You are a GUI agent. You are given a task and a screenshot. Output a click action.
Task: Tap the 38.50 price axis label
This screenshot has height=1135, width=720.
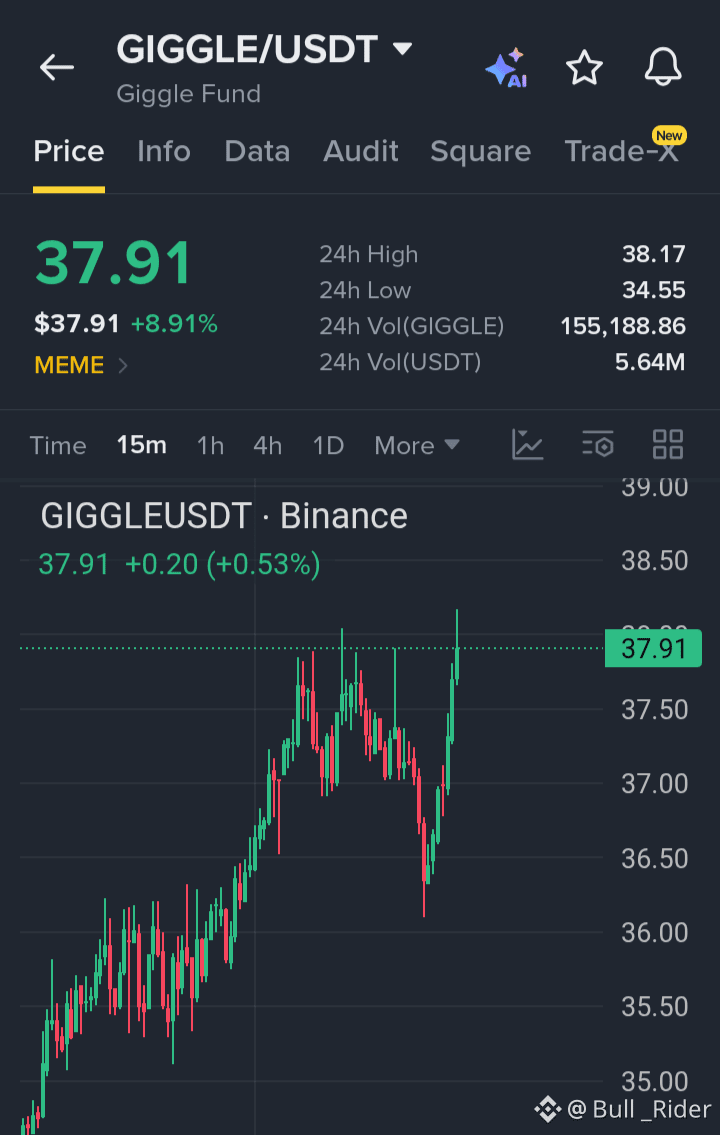pyautogui.click(x=655, y=561)
